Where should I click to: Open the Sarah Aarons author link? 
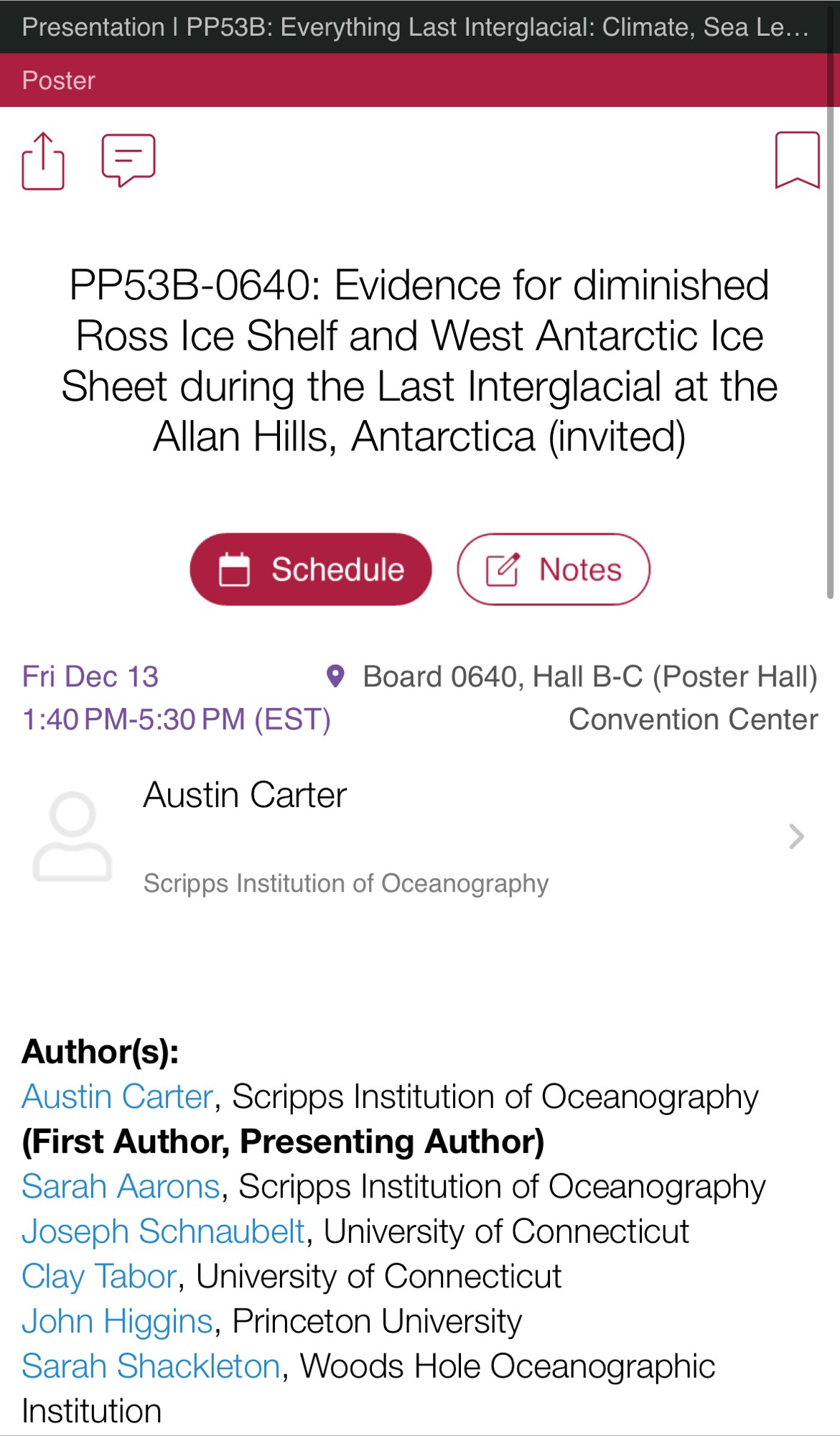pyautogui.click(x=121, y=1187)
